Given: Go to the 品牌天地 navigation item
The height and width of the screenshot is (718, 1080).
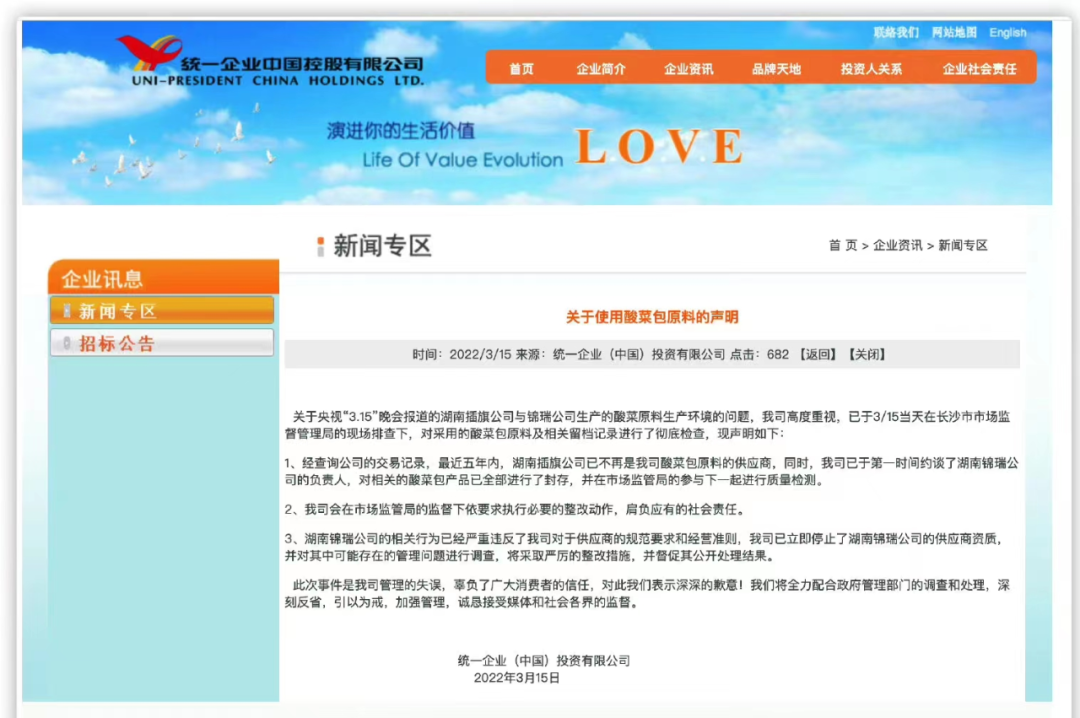Looking at the screenshot, I should point(776,69).
